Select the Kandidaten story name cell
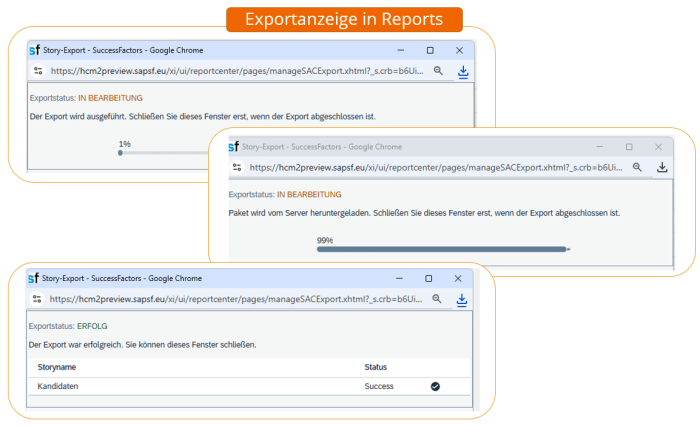700x426 pixels. [x=58, y=386]
